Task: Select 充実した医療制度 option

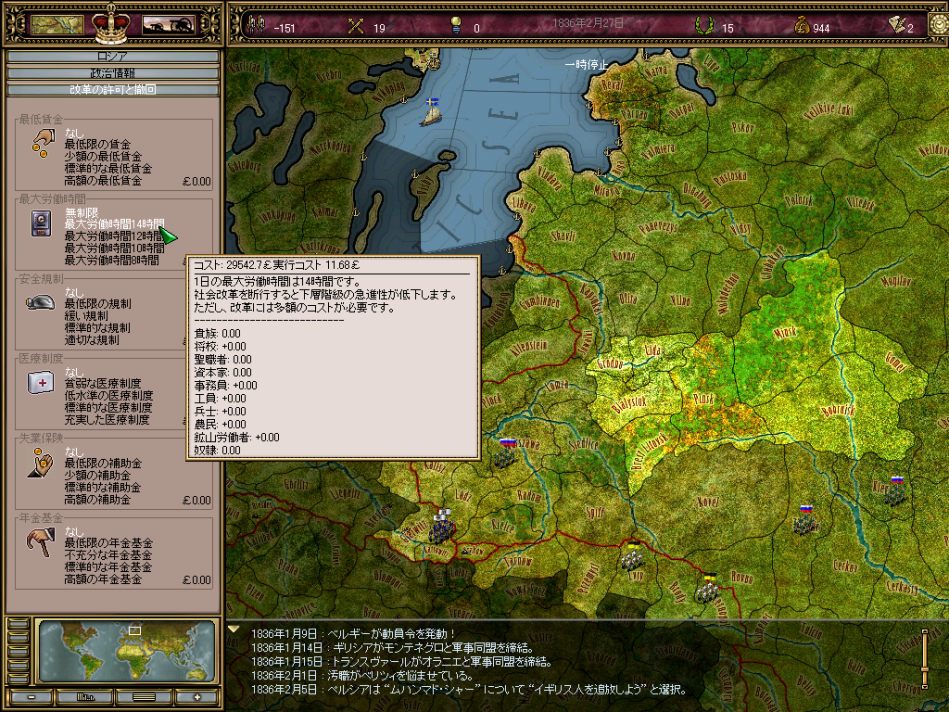Action: (x=107, y=420)
